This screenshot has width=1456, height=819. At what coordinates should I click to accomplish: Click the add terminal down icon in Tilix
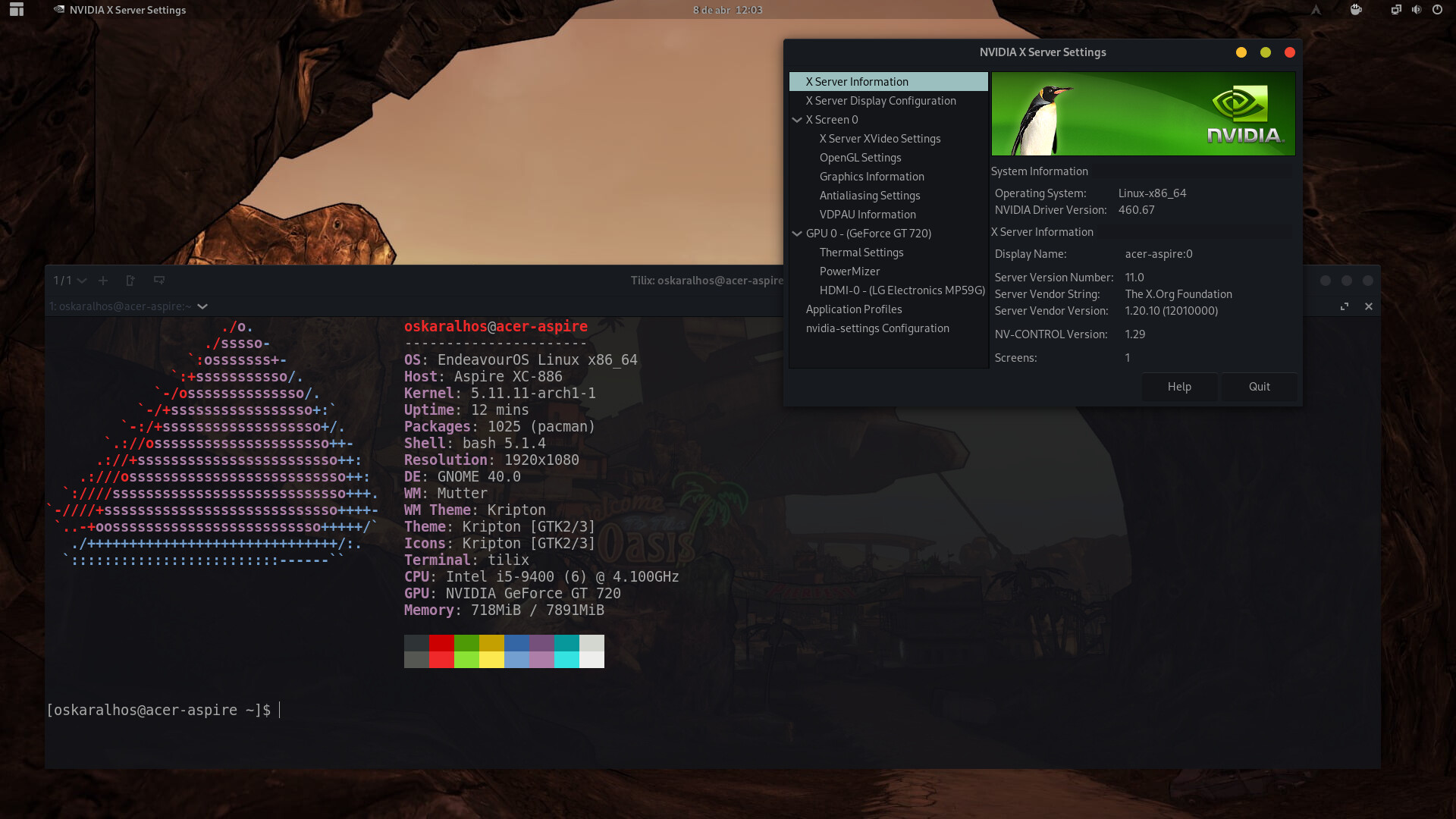159,281
